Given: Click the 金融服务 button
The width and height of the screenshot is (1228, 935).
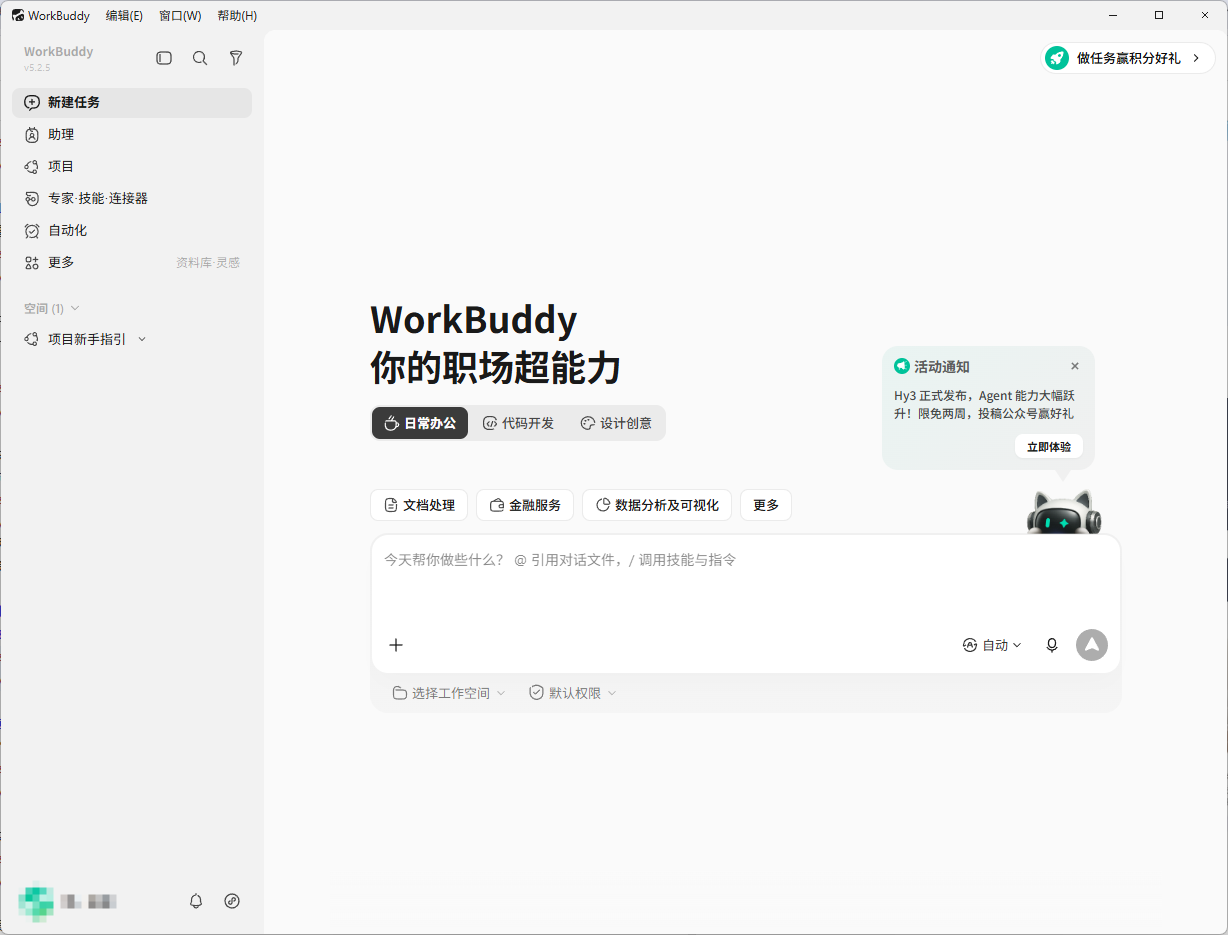Looking at the screenshot, I should click(525, 505).
